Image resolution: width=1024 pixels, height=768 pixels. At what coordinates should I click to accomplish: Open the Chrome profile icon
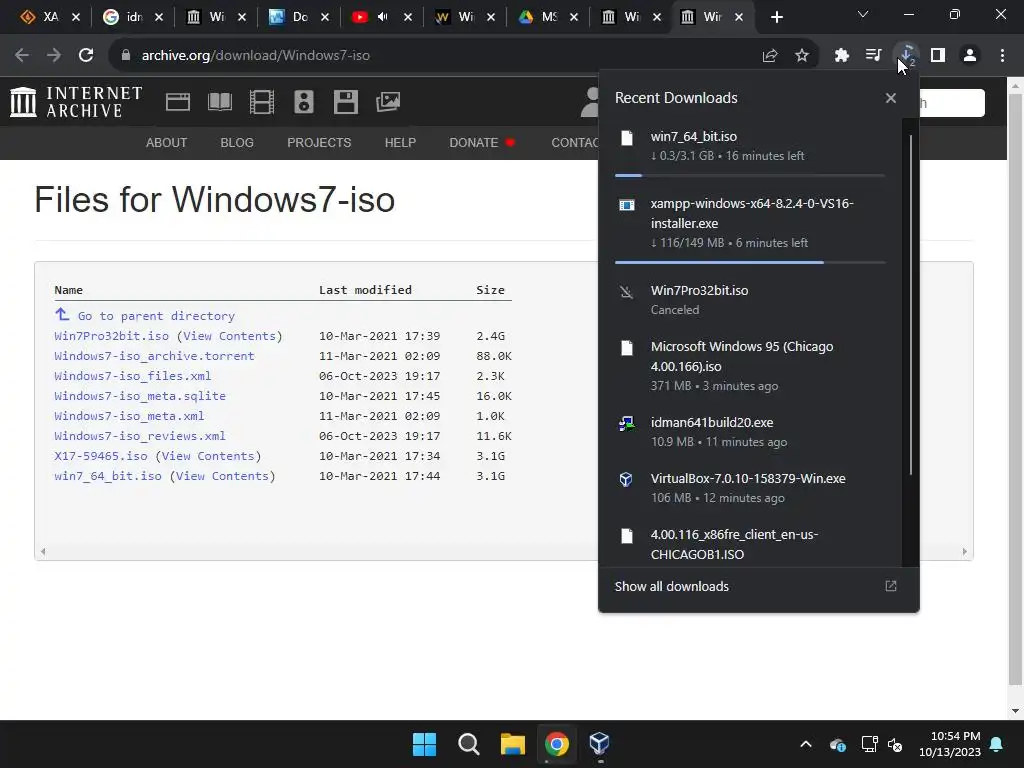click(970, 56)
